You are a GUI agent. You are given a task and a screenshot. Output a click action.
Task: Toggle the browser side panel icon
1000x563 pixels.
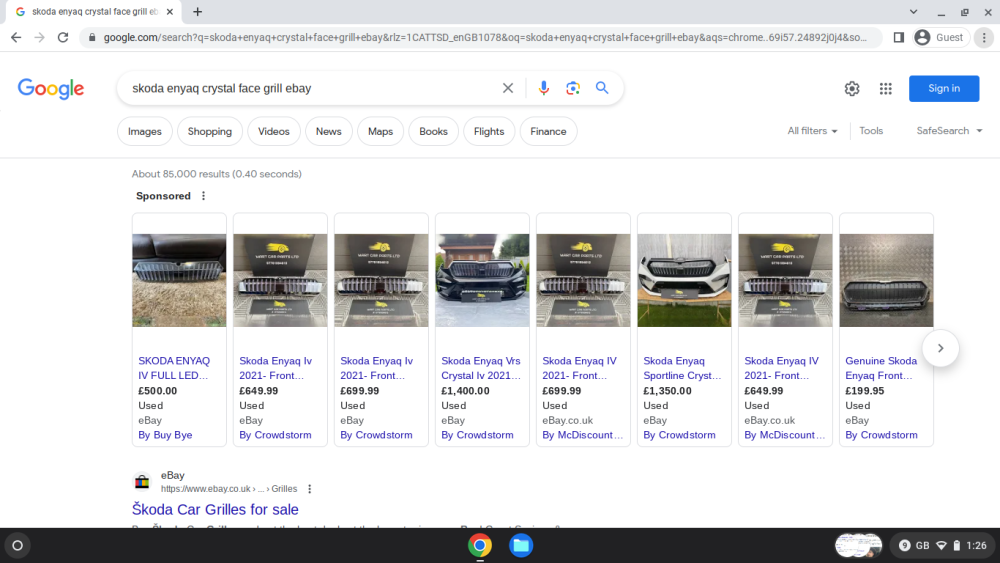point(899,38)
